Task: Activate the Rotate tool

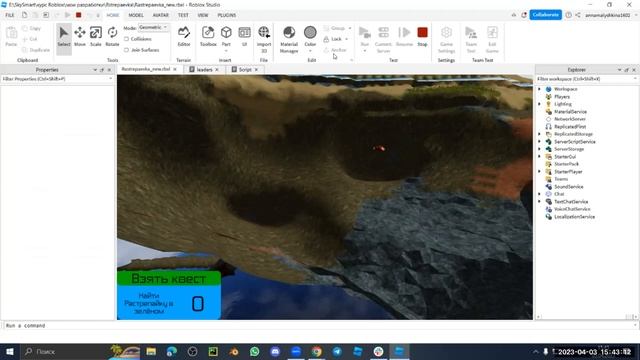Action: point(112,37)
